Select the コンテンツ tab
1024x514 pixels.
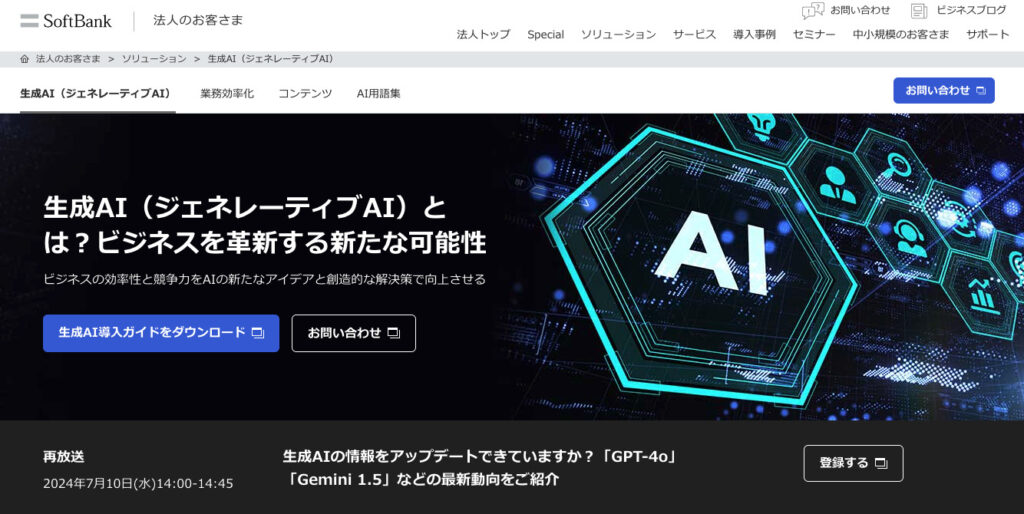click(305, 93)
